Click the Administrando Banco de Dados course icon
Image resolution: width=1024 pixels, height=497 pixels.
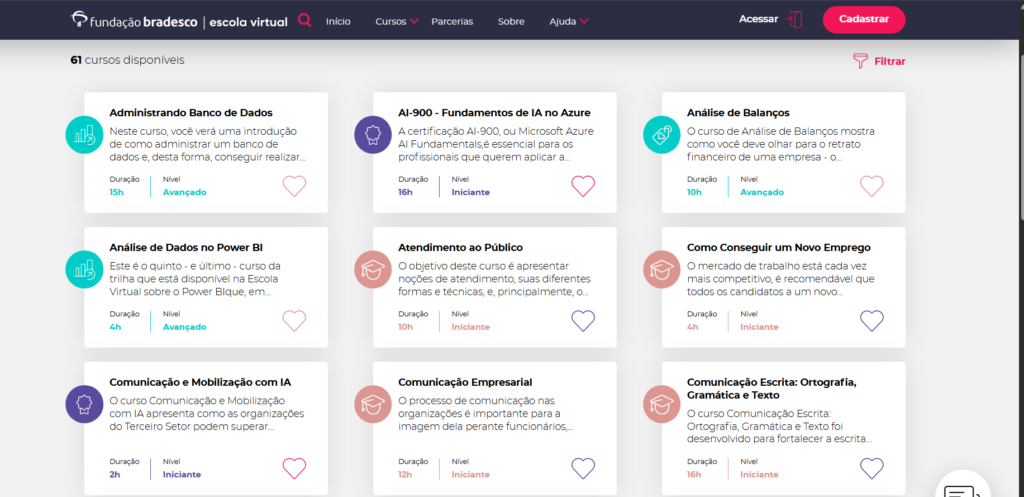pos(84,135)
